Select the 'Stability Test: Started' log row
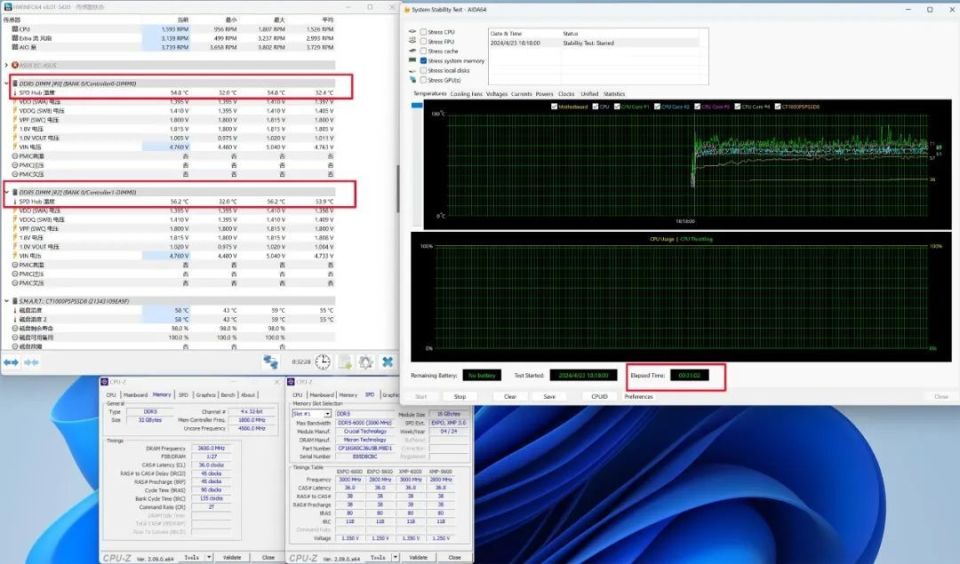The height and width of the screenshot is (564, 960). tap(594, 43)
